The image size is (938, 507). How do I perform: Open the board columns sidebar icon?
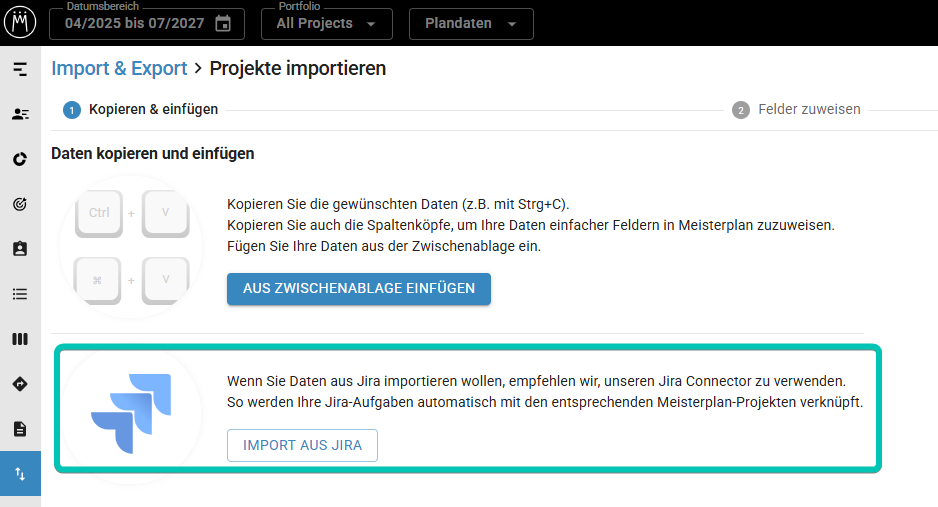(20, 339)
